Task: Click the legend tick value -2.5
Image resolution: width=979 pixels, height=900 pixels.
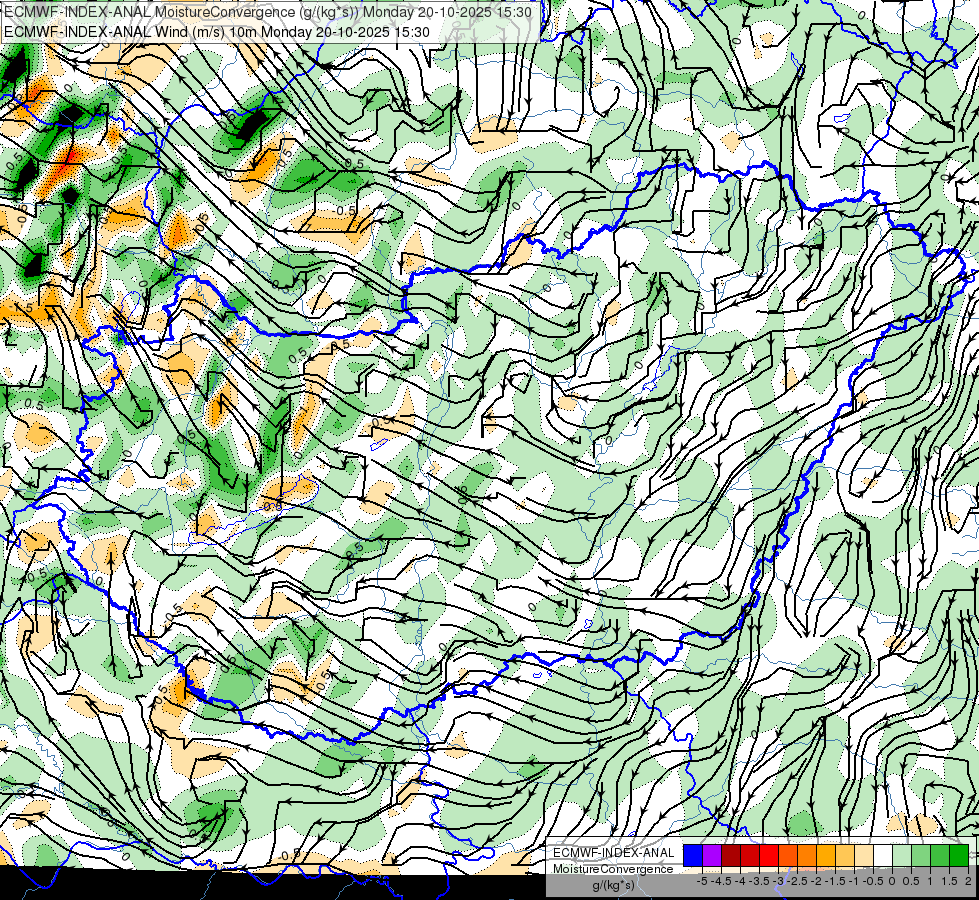Action: coord(797,881)
